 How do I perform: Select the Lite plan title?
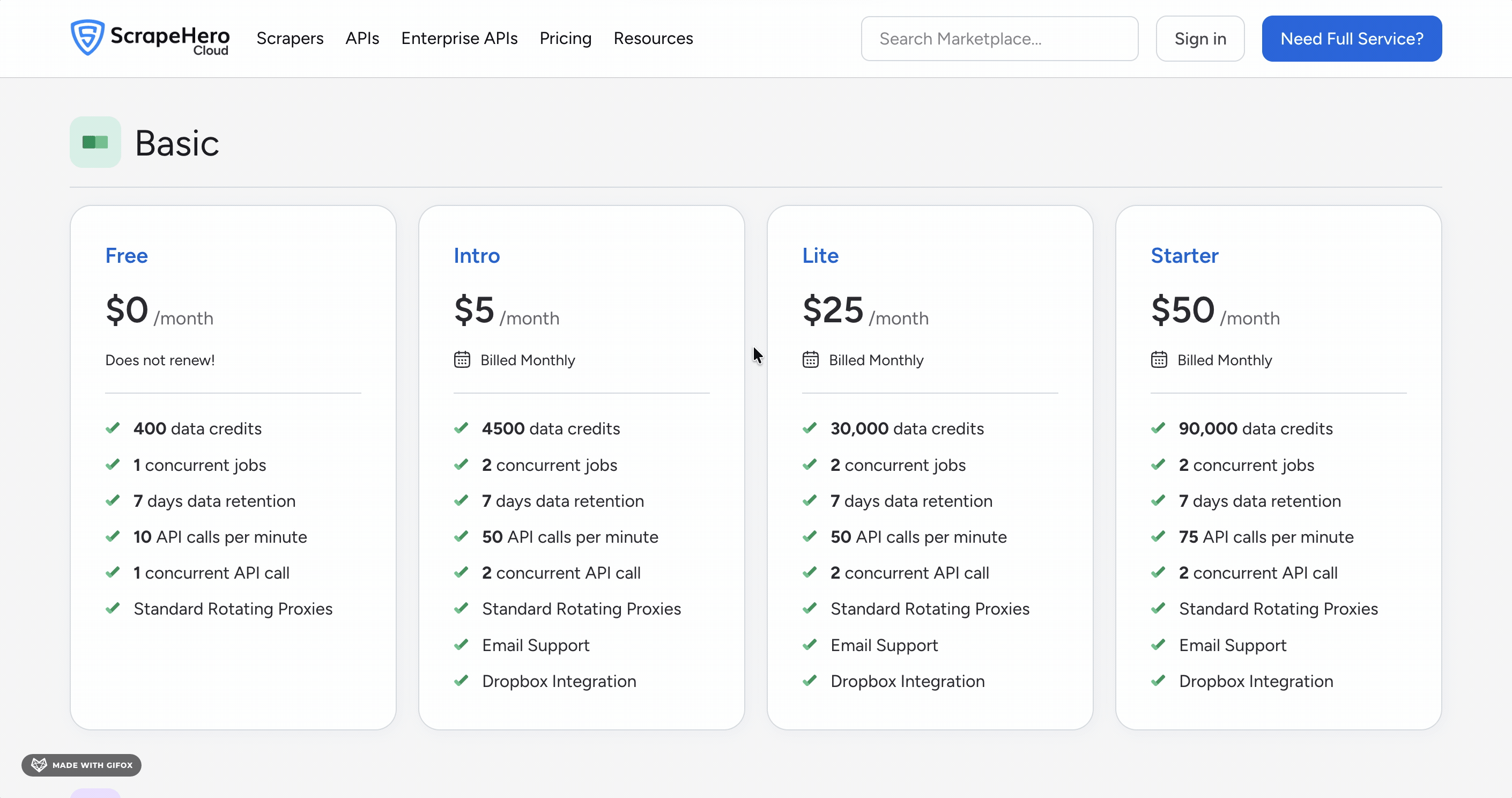(x=820, y=255)
